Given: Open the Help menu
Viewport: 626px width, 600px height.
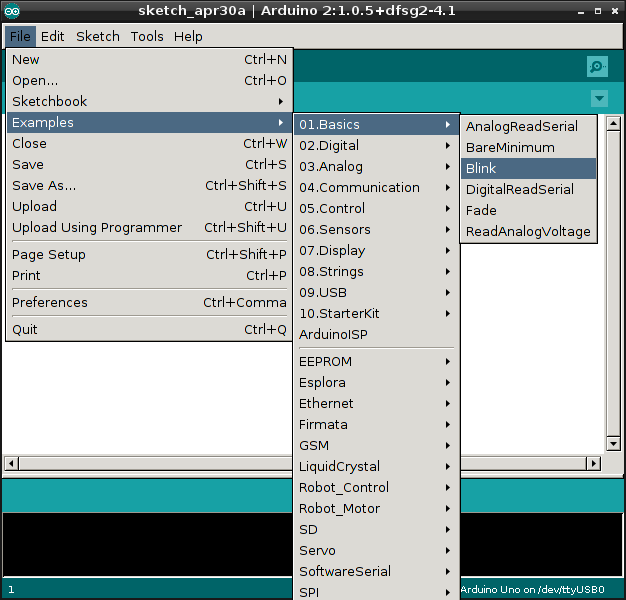Looking at the screenshot, I should [188, 36].
